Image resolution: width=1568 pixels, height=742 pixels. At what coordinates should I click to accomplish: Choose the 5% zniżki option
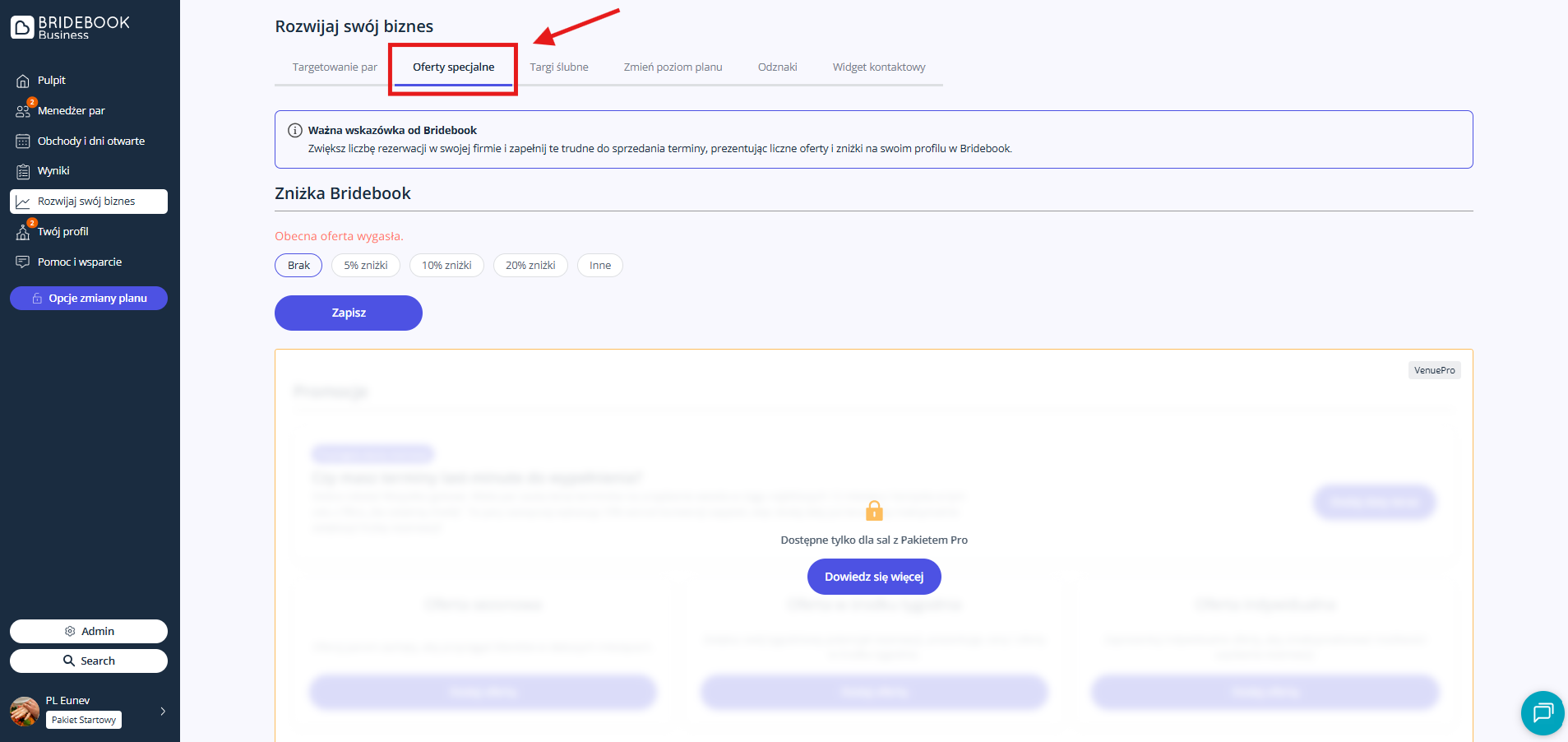click(x=366, y=266)
